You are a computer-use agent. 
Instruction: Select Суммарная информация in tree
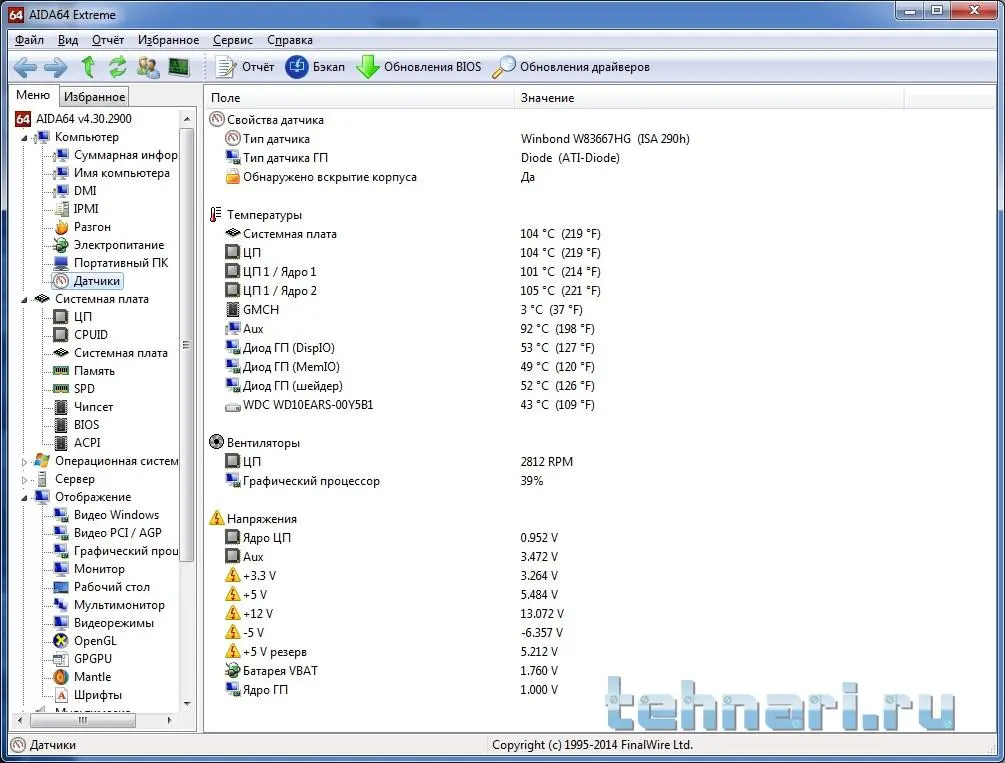click(x=116, y=155)
